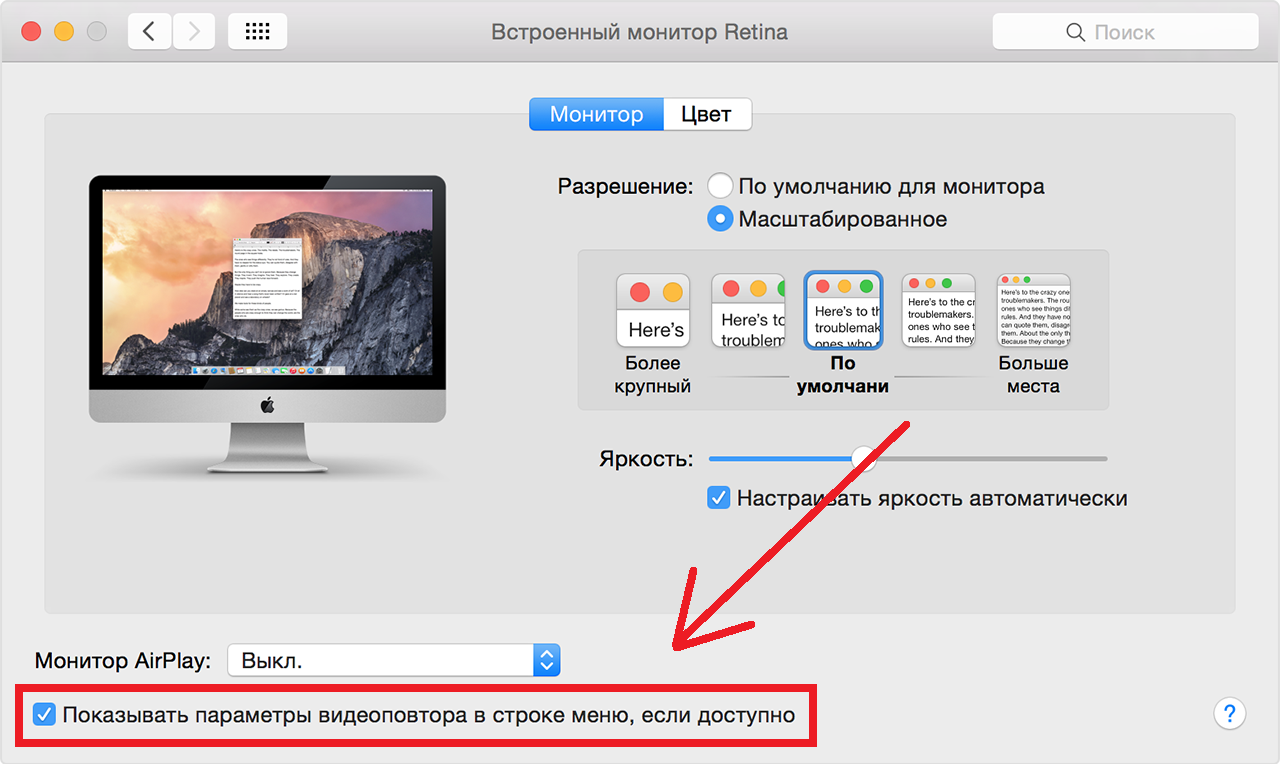Viewport: 1280px width, 764px height.
Task: Switch to the Цвет tab
Action: pos(707,114)
